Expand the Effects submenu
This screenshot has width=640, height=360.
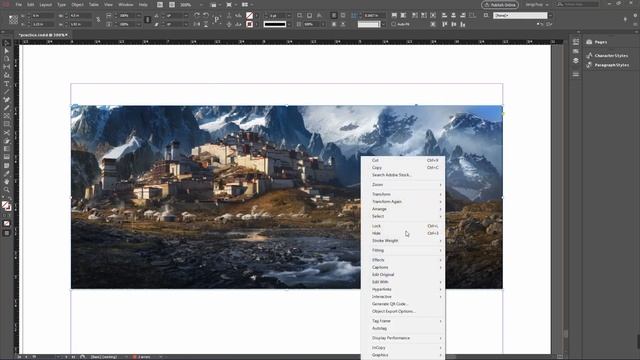pos(403,260)
